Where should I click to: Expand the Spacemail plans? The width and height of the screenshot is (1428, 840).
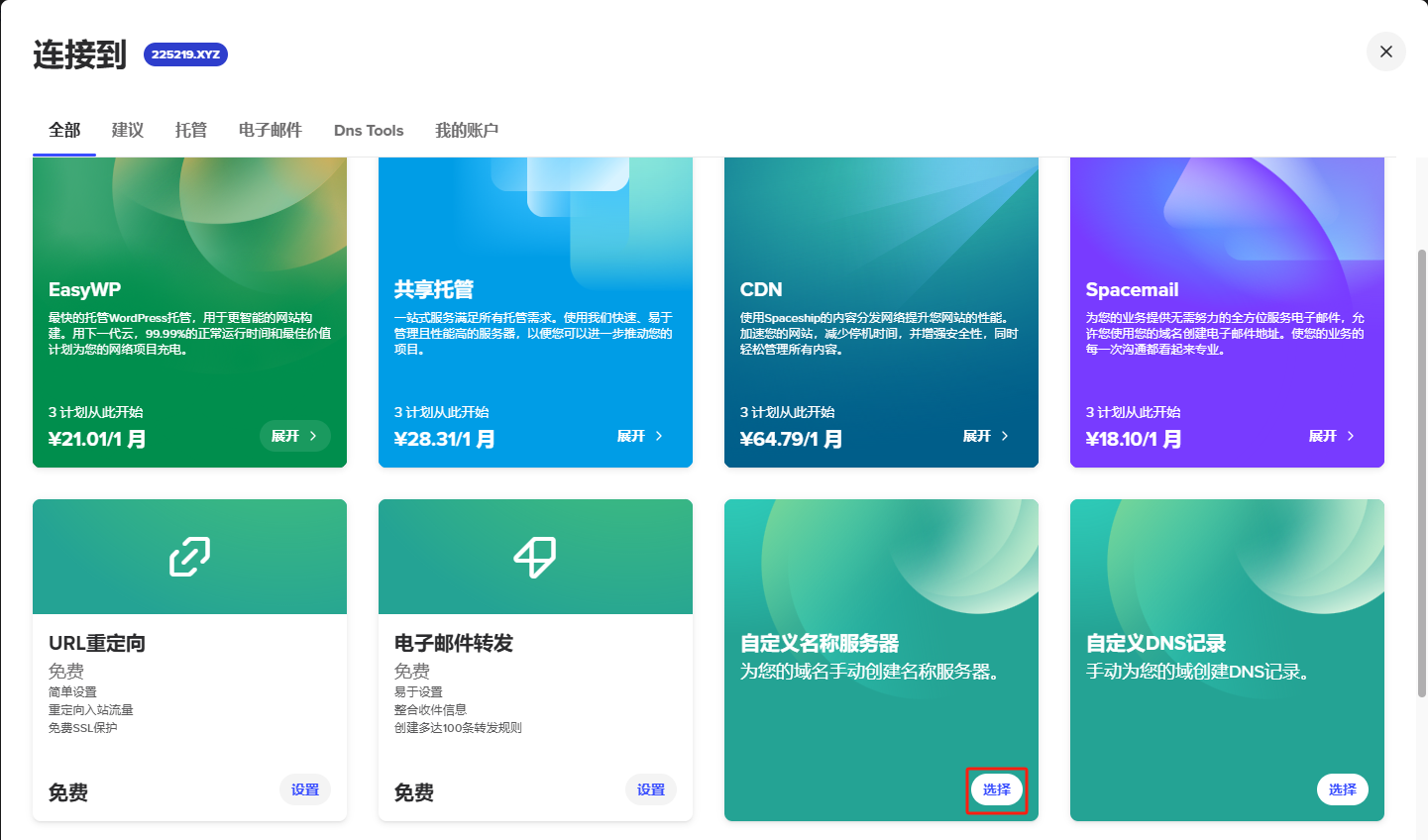point(1332,436)
